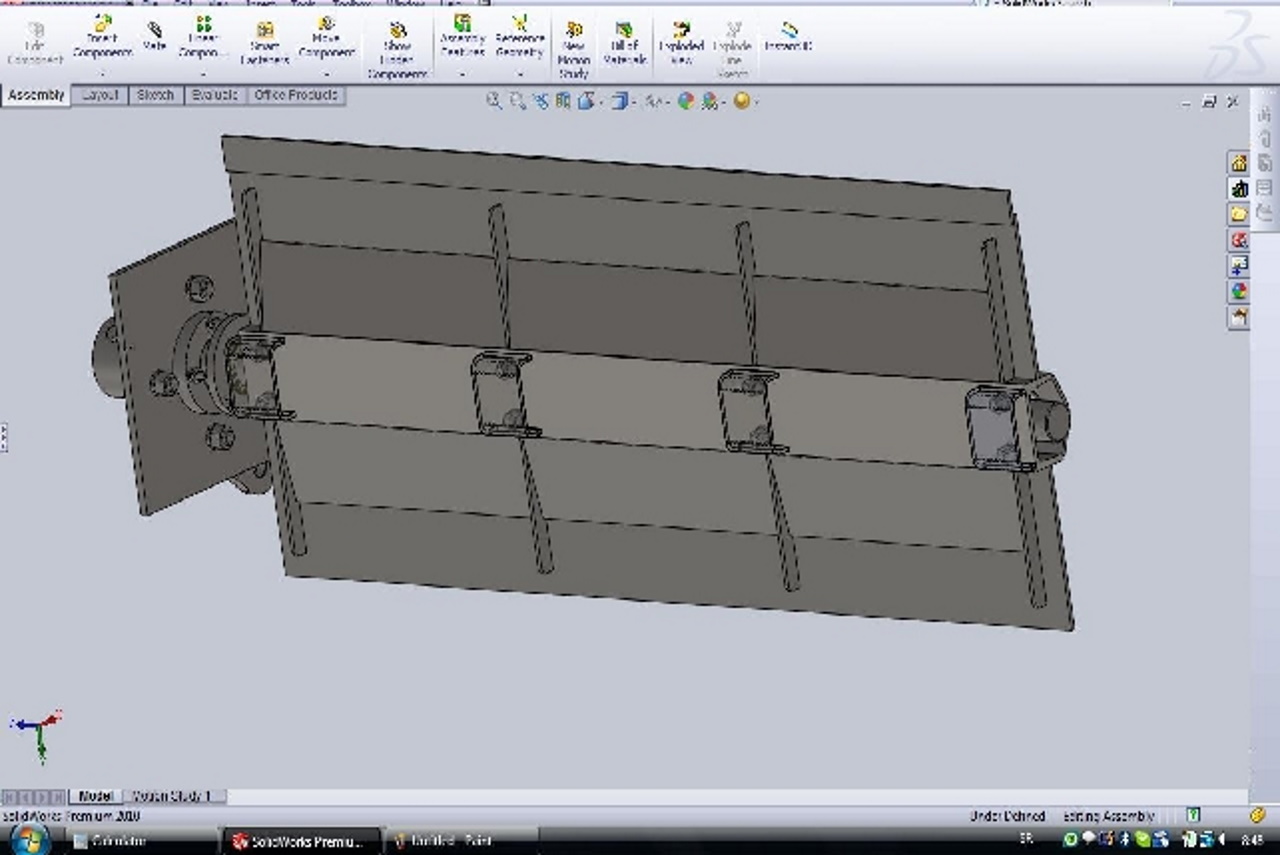Click the Windows Start button
The height and width of the screenshot is (855, 1280).
[28, 840]
